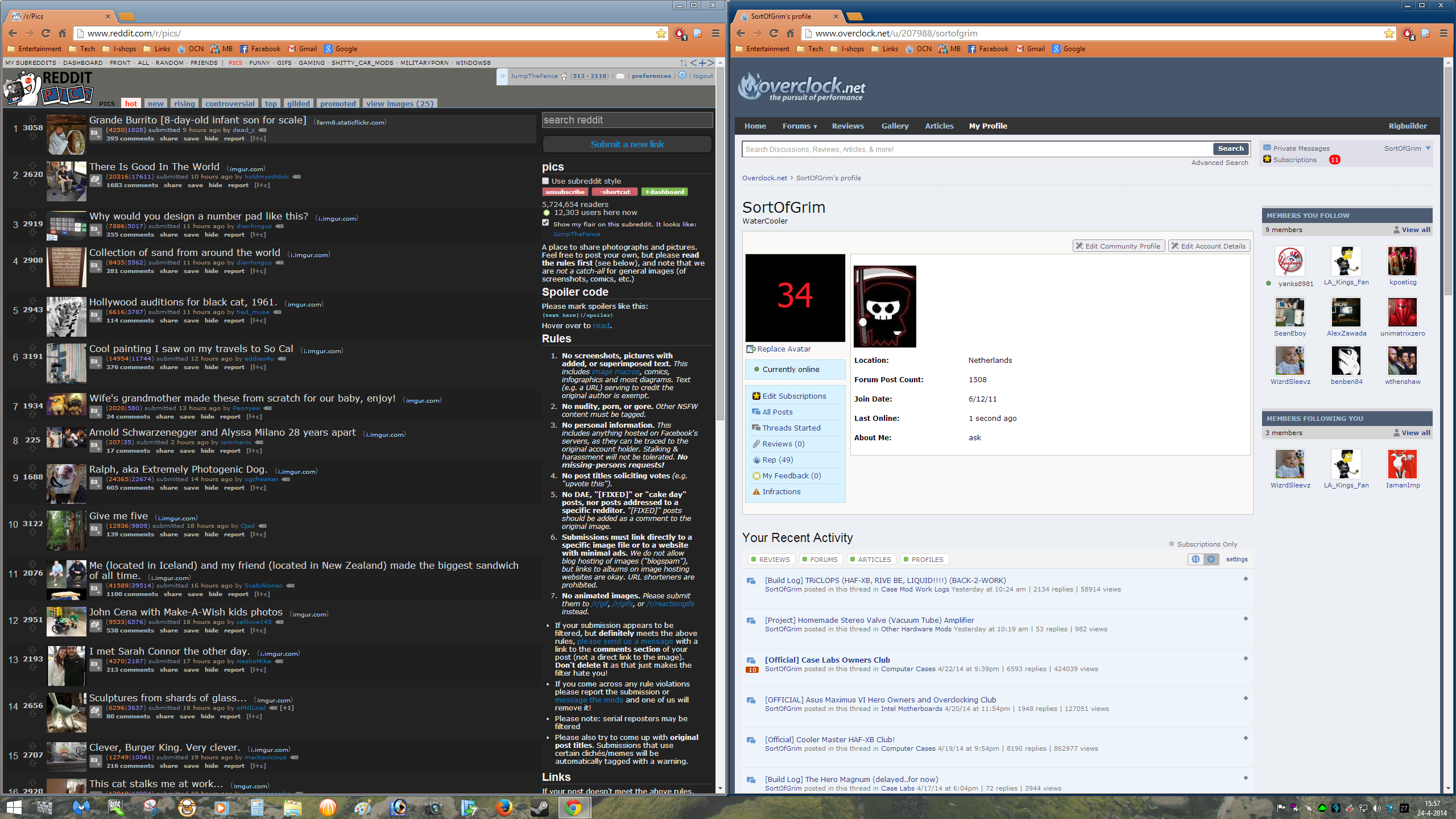
Task: Expand image preview for Collection of sand post
Action: click(96, 267)
